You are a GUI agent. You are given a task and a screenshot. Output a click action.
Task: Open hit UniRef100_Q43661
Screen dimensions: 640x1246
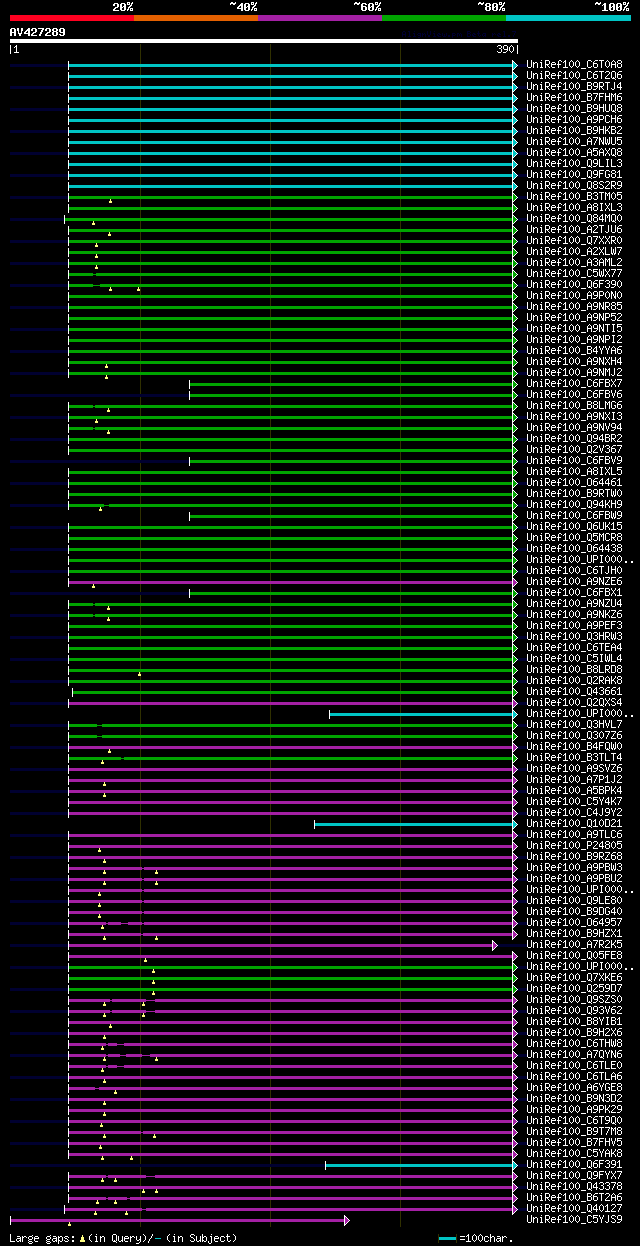tap(574, 691)
